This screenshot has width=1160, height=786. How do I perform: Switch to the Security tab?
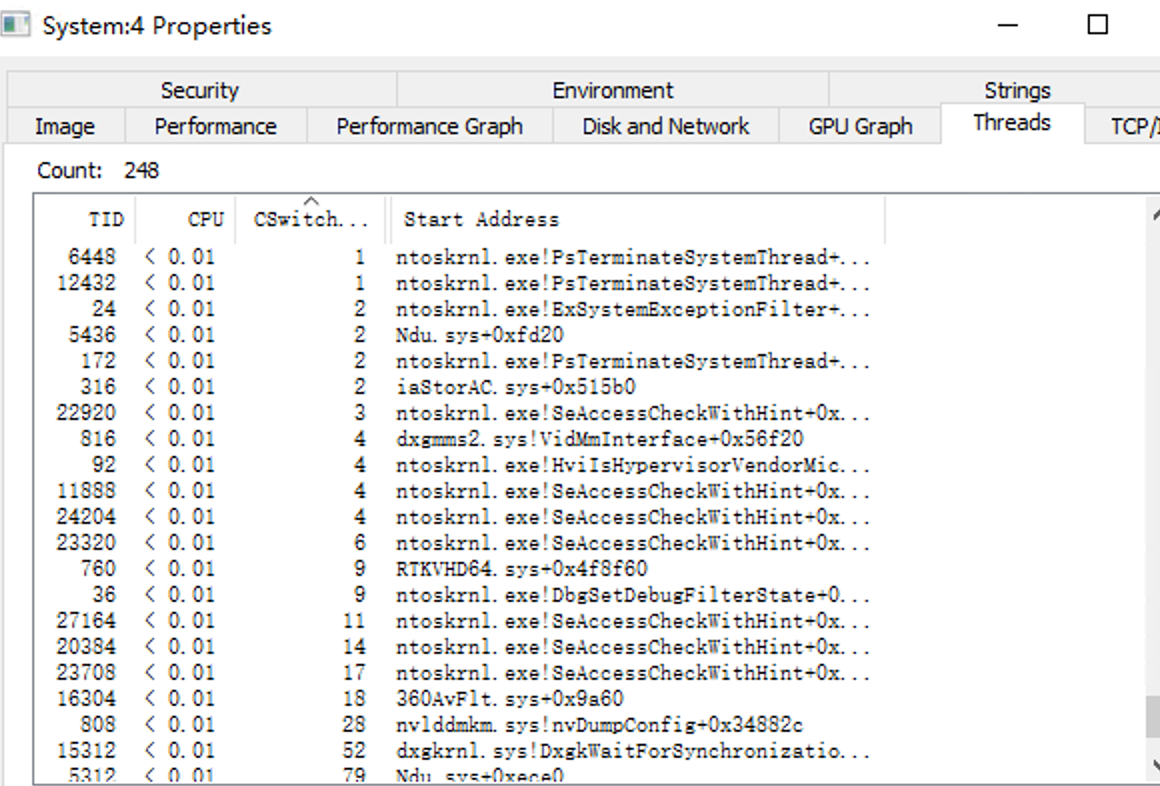200,90
